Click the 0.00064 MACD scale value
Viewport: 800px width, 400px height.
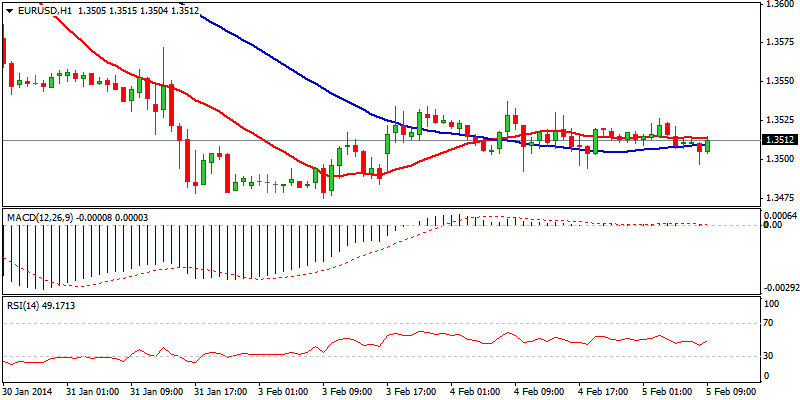coord(780,216)
